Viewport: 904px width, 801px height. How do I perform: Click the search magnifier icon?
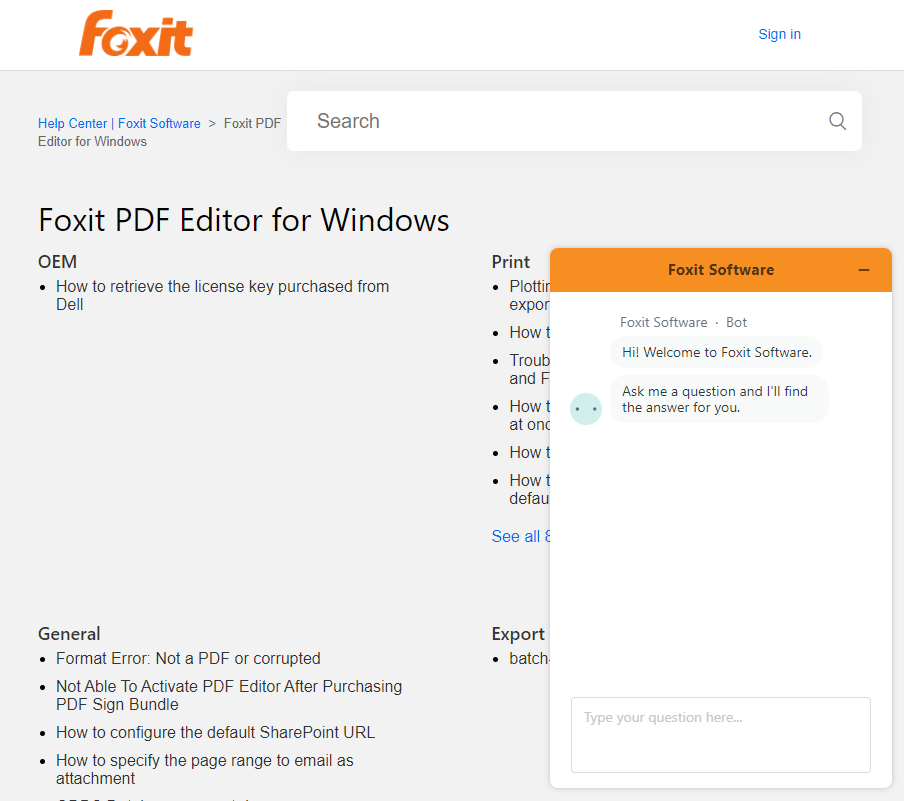(837, 121)
